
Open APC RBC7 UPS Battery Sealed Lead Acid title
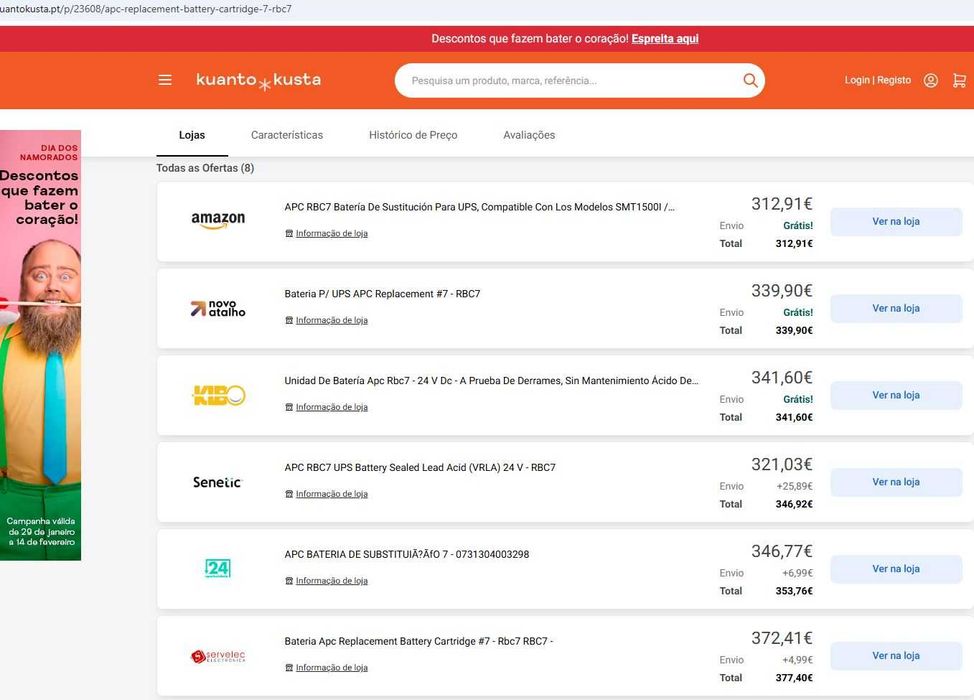coord(420,467)
